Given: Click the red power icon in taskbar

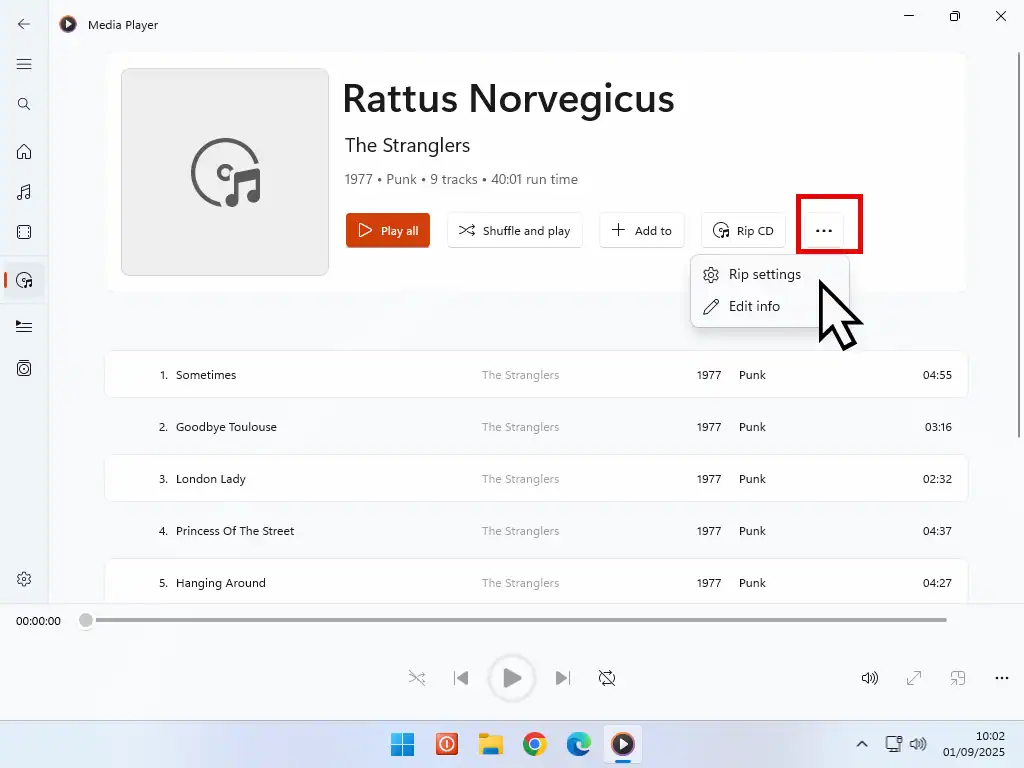Looking at the screenshot, I should 447,744.
